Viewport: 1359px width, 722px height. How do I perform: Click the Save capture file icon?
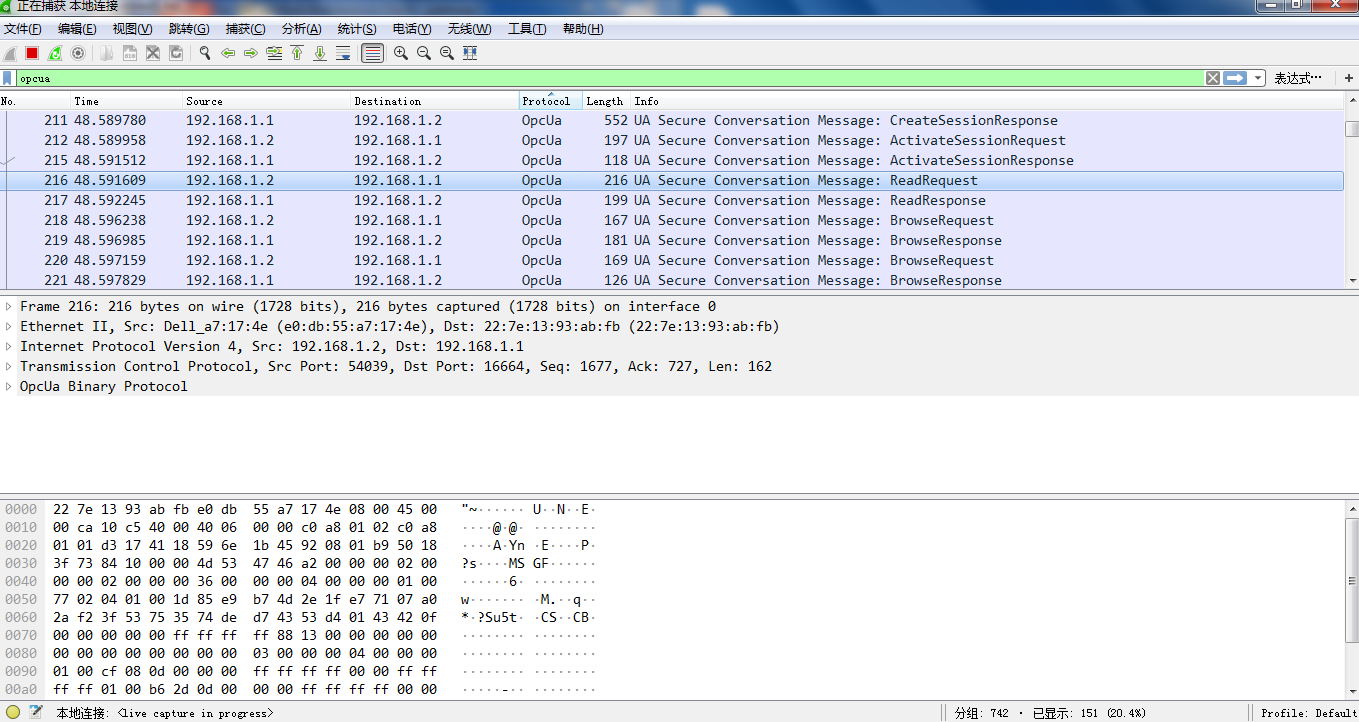pos(130,53)
